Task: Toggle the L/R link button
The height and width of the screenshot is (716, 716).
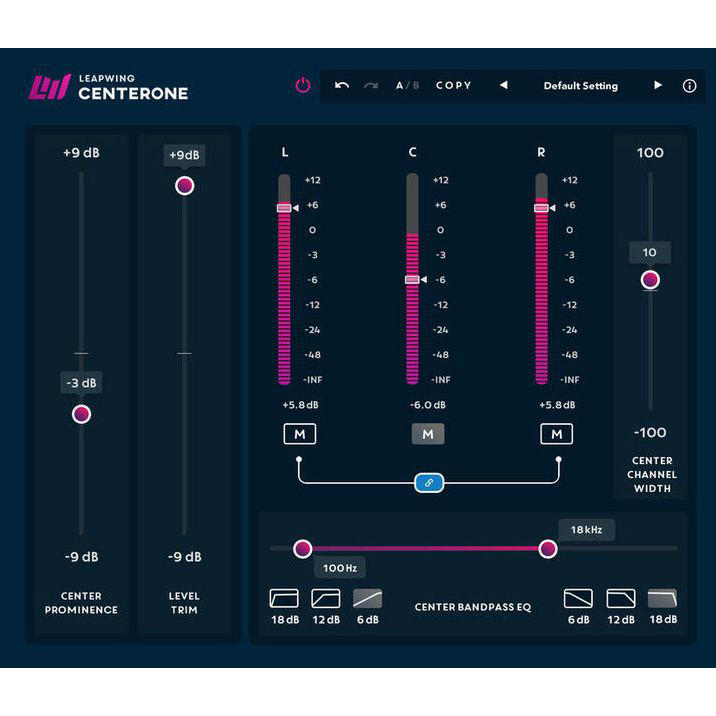Action: tap(429, 483)
